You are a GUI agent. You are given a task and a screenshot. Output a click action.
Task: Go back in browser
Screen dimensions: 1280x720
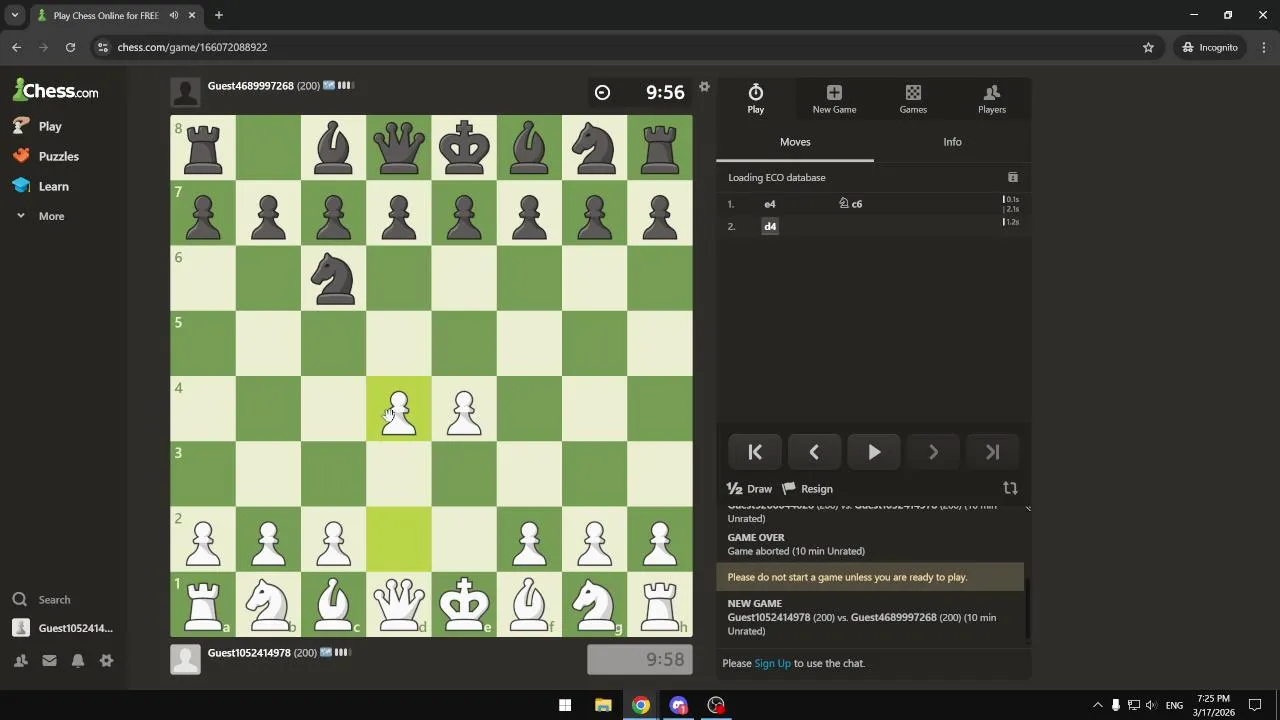[16, 47]
